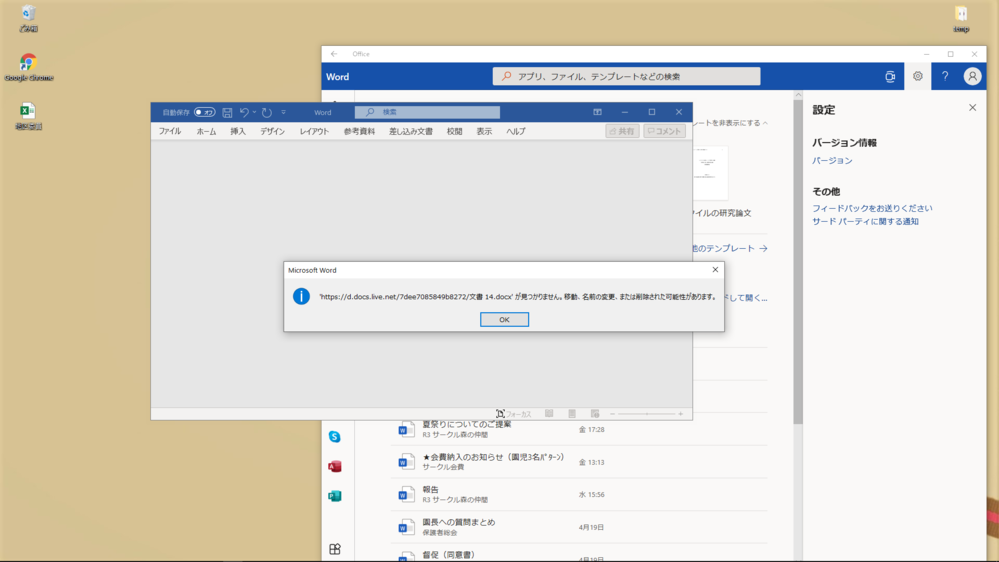
Task: Open Google Chrome desktop icon
Action: tap(28, 67)
